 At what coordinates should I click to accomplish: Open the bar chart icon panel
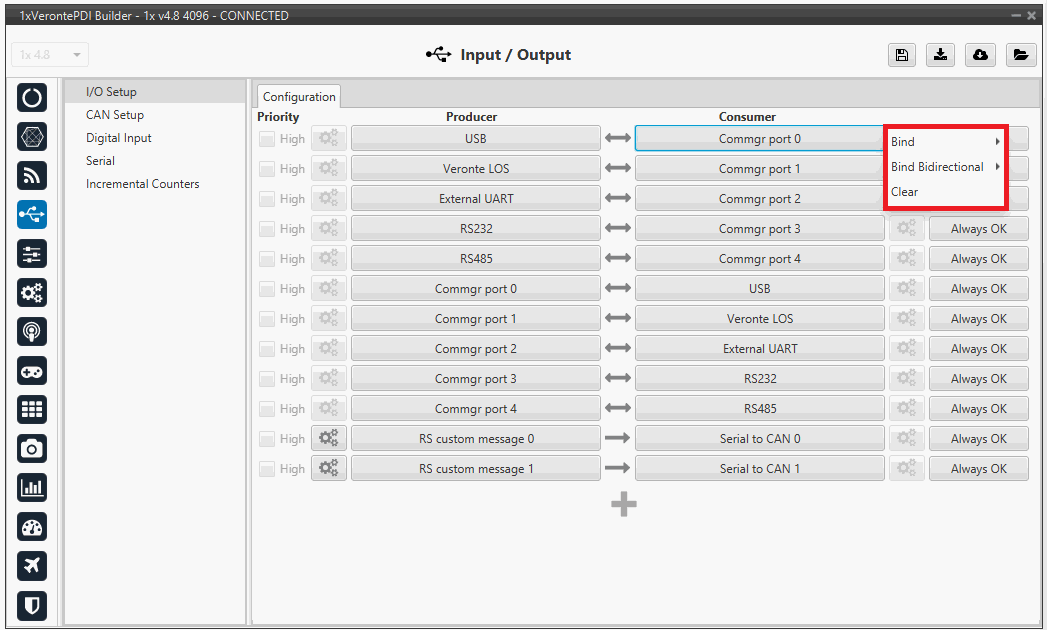pyautogui.click(x=32, y=488)
